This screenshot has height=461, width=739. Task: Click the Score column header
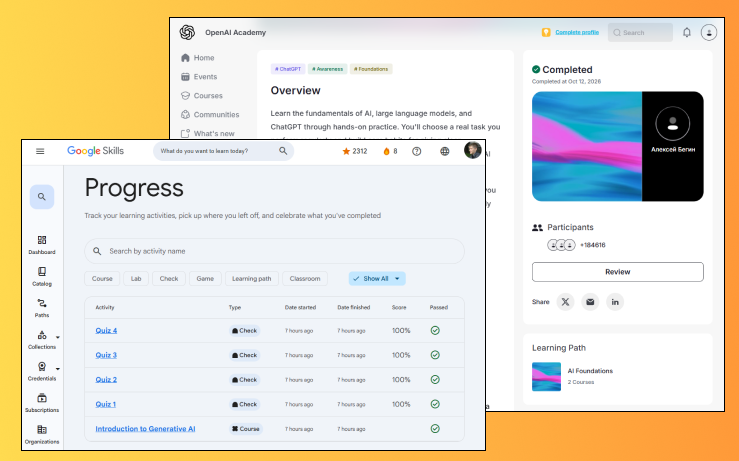[x=399, y=307]
